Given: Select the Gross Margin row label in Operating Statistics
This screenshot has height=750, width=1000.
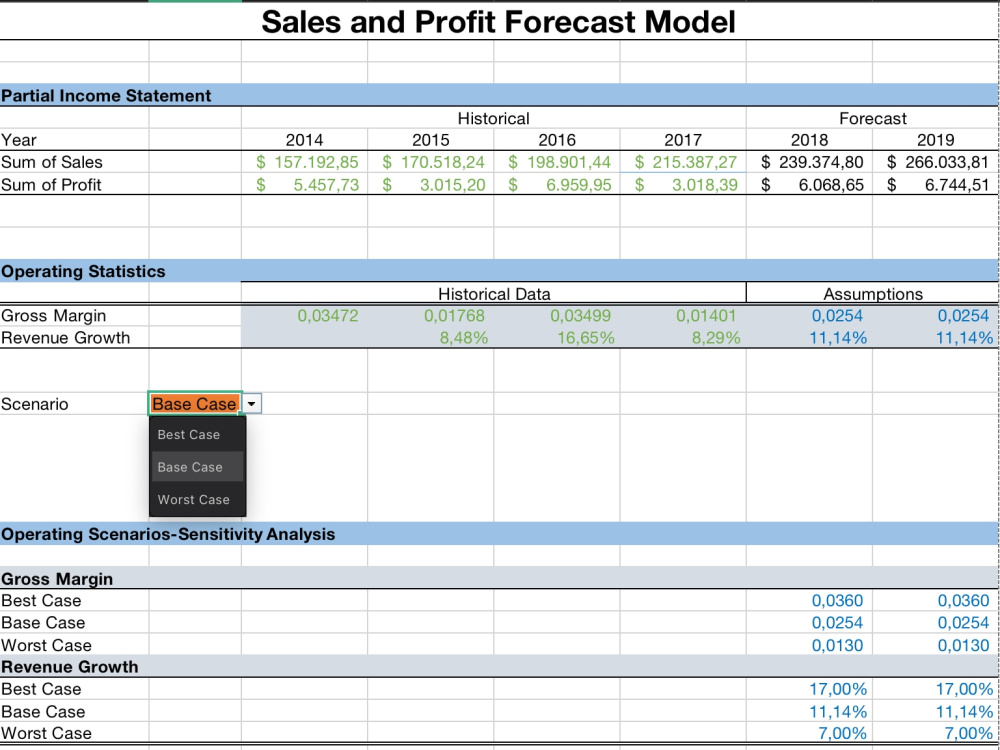Looking at the screenshot, I should pyautogui.click(x=54, y=316).
